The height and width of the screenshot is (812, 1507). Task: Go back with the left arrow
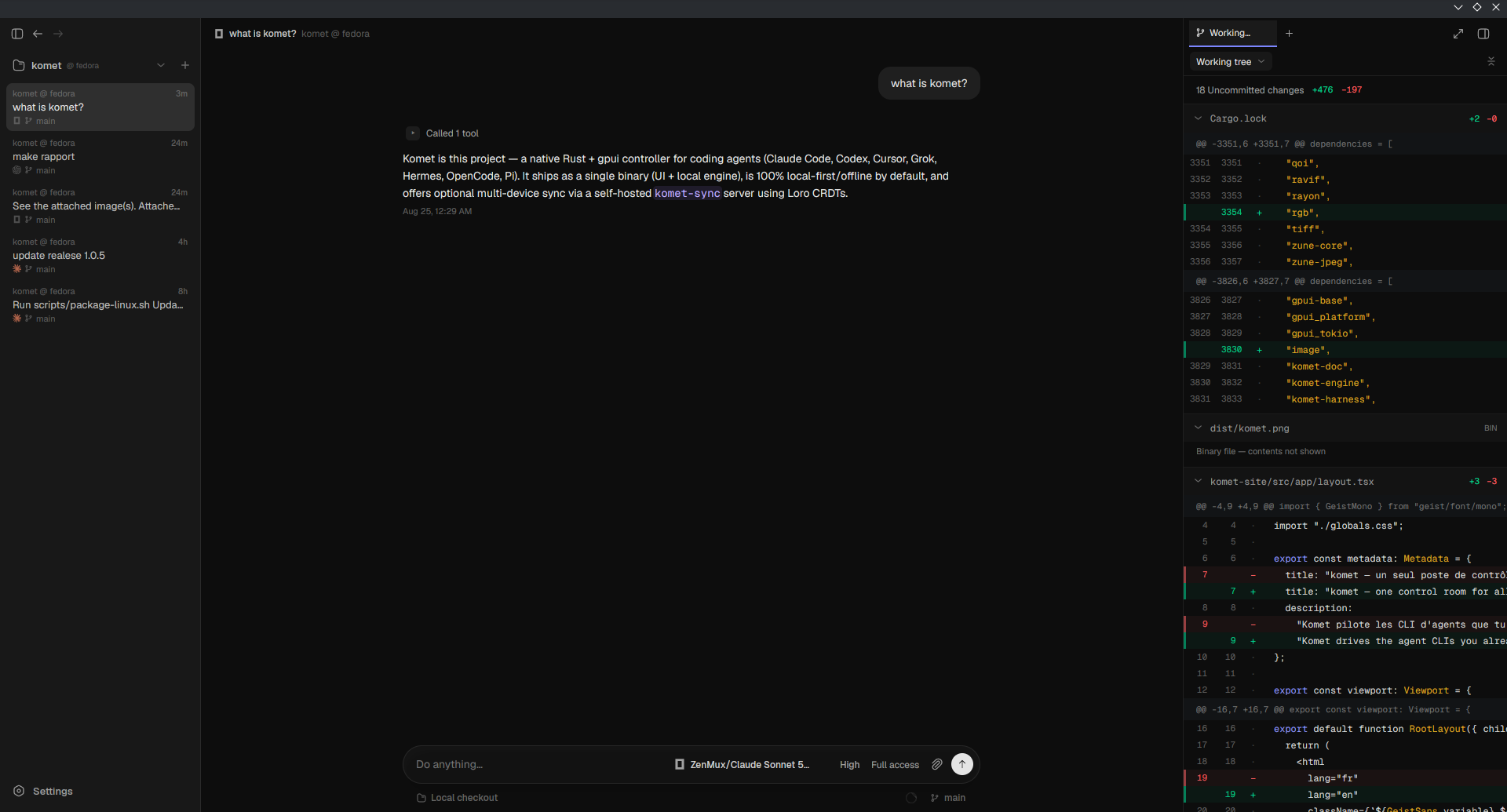coord(38,34)
